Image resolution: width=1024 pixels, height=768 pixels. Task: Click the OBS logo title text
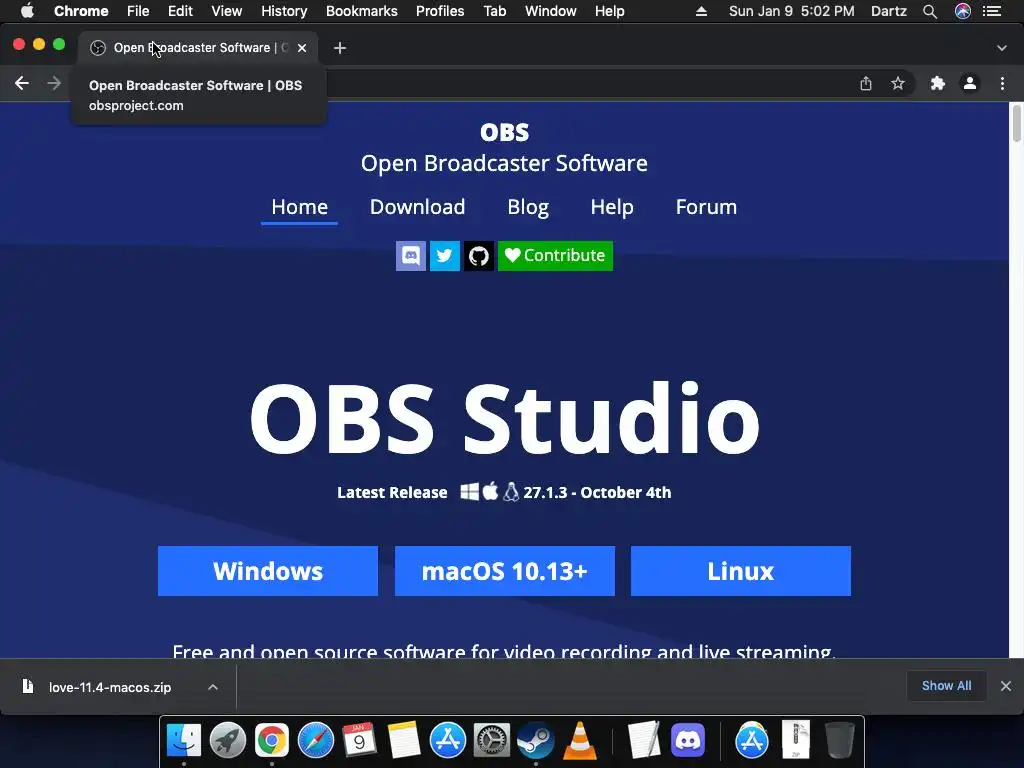(x=505, y=133)
